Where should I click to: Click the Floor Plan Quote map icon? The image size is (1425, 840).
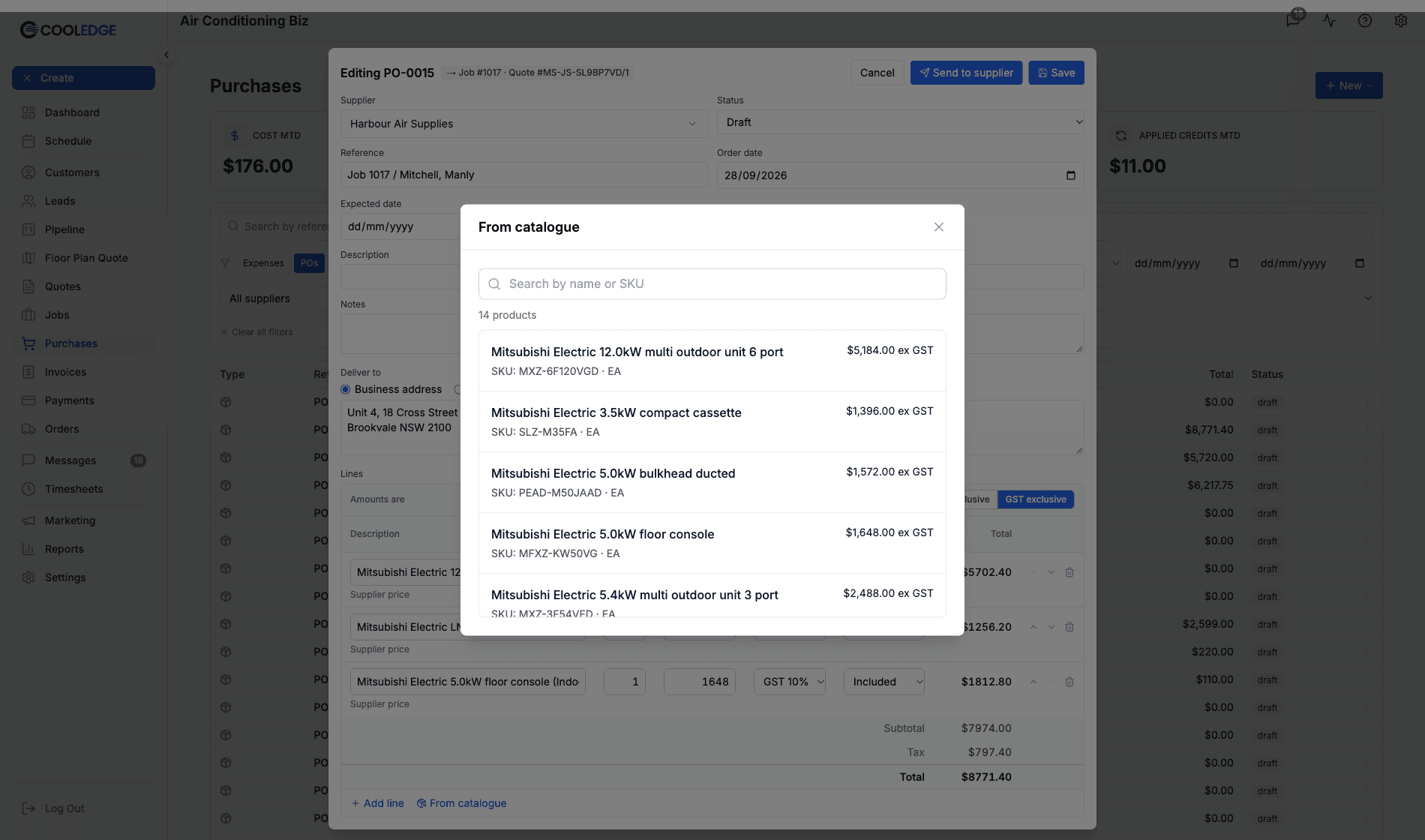point(28,258)
